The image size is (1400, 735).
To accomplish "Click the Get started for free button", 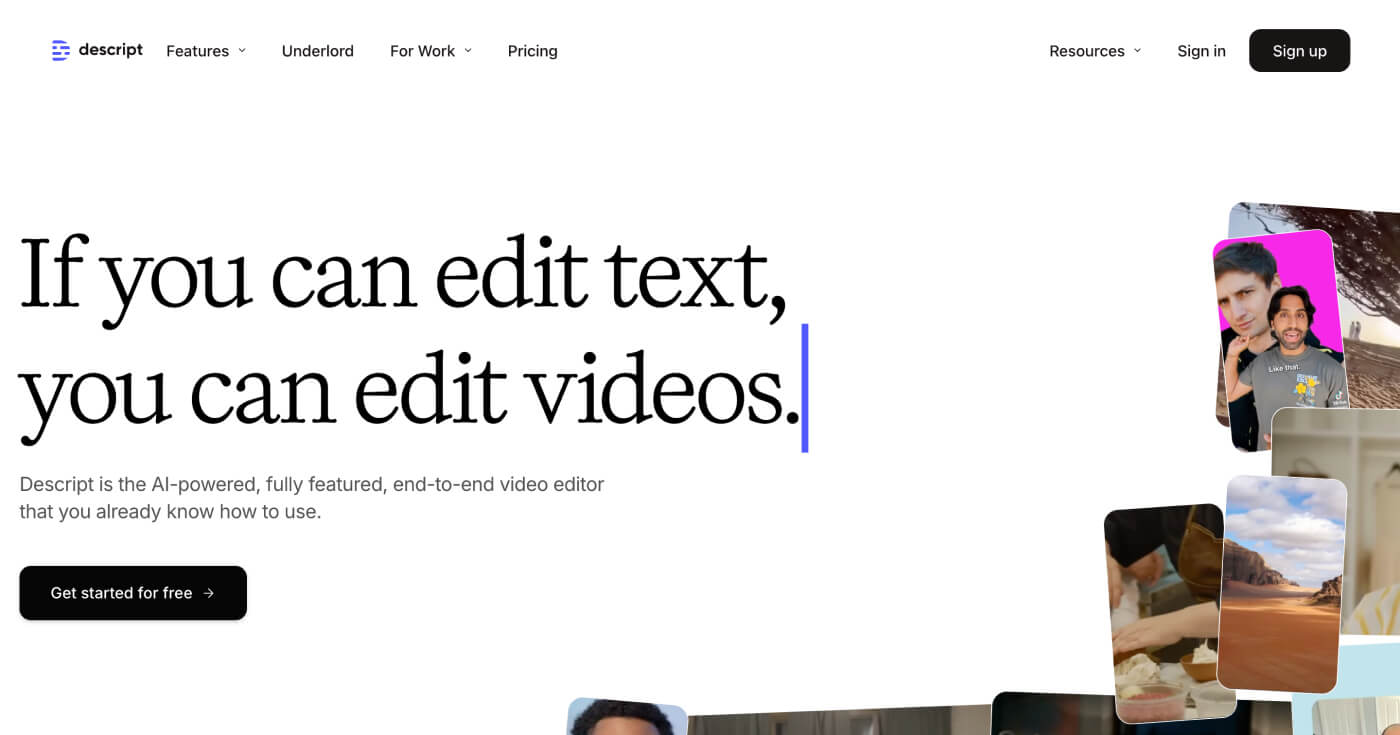I will click(x=133, y=593).
